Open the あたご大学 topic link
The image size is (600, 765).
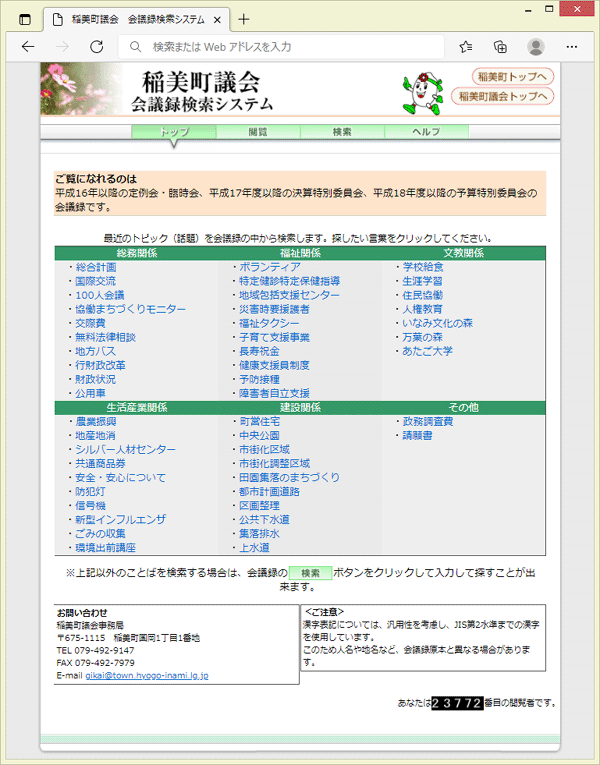click(x=427, y=351)
